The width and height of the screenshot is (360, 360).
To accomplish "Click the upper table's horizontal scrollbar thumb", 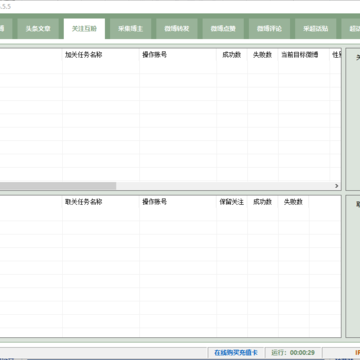I will pos(58,186).
